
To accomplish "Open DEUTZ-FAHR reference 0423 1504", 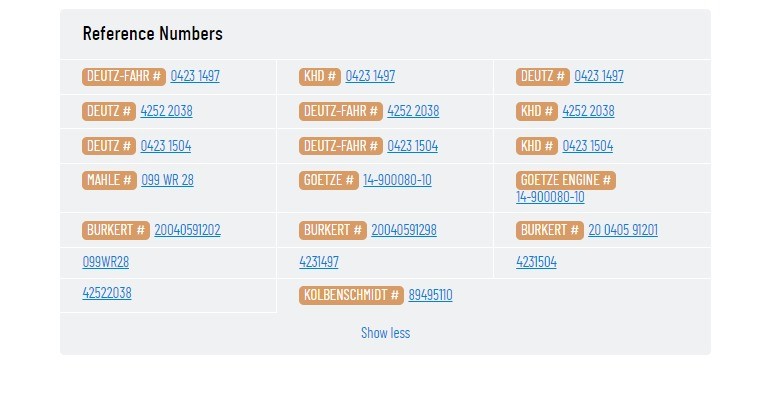I will (x=412, y=146).
